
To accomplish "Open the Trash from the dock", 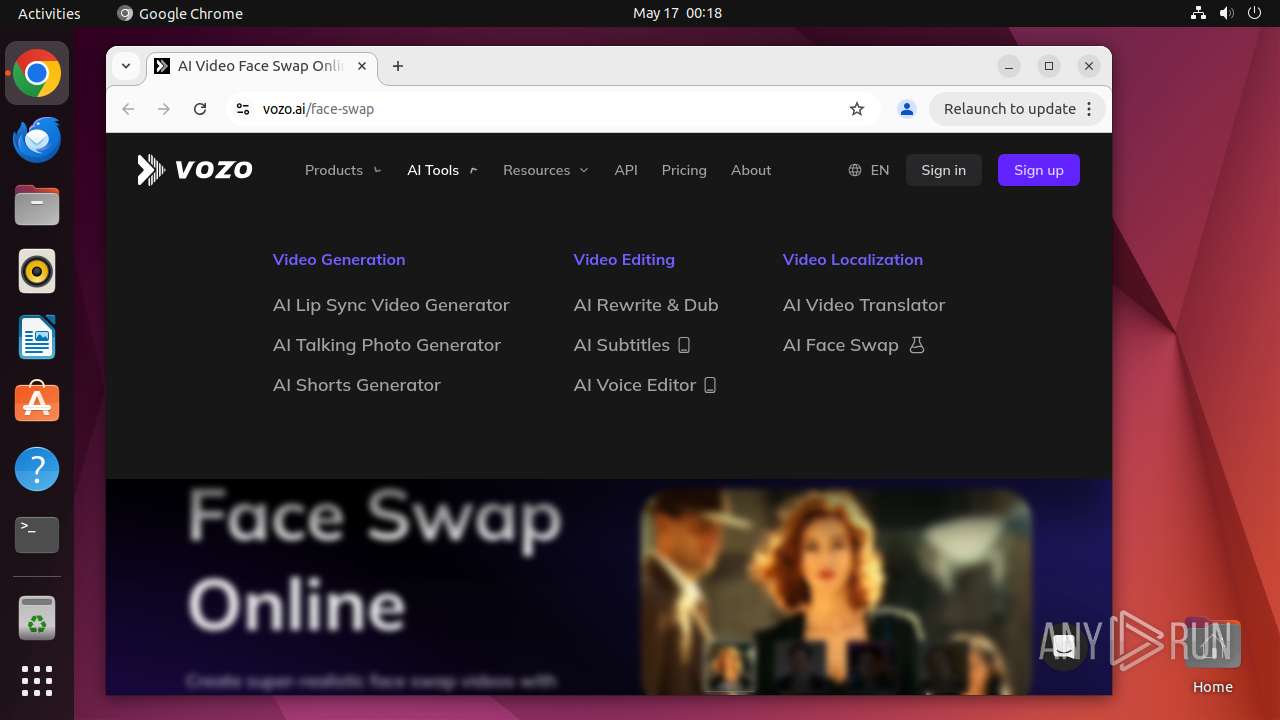I will (37, 619).
